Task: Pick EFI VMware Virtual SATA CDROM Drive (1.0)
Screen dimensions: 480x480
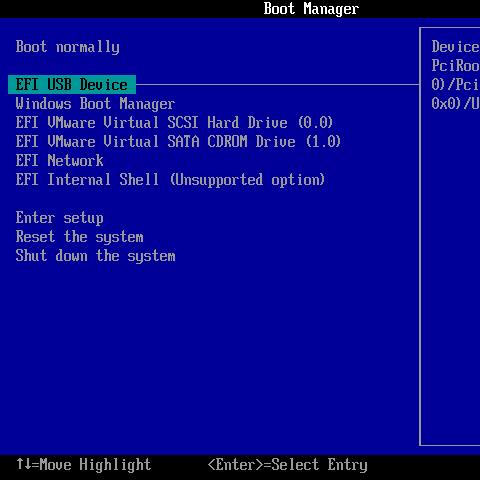Action: pos(178,142)
